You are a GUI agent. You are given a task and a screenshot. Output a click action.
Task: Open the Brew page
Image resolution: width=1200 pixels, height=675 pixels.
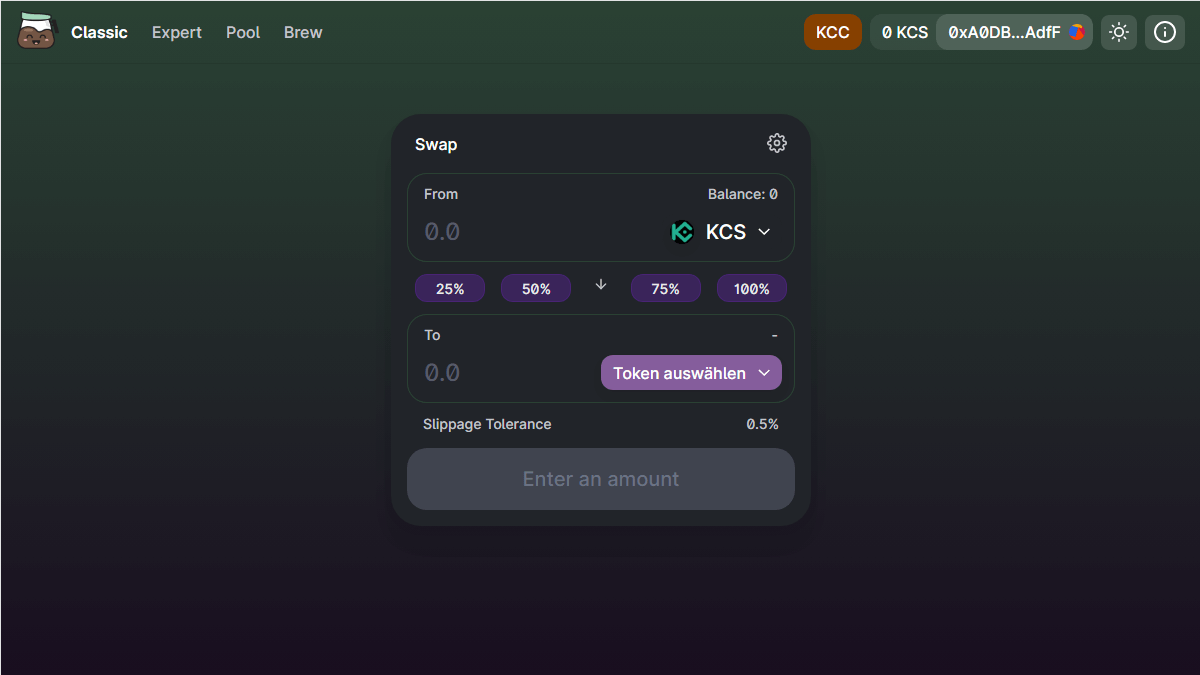point(303,32)
